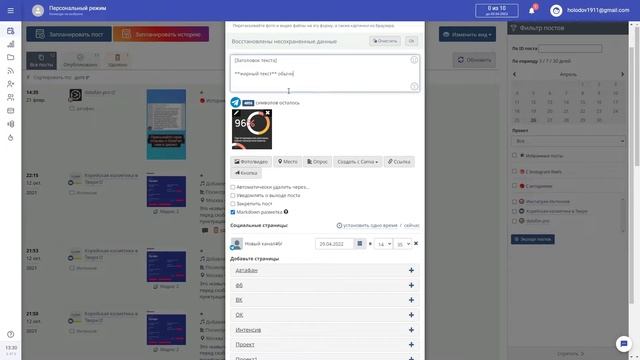Open the hour dropdown showing 14
Viewport: 640px width, 360px height.
click(x=383, y=244)
